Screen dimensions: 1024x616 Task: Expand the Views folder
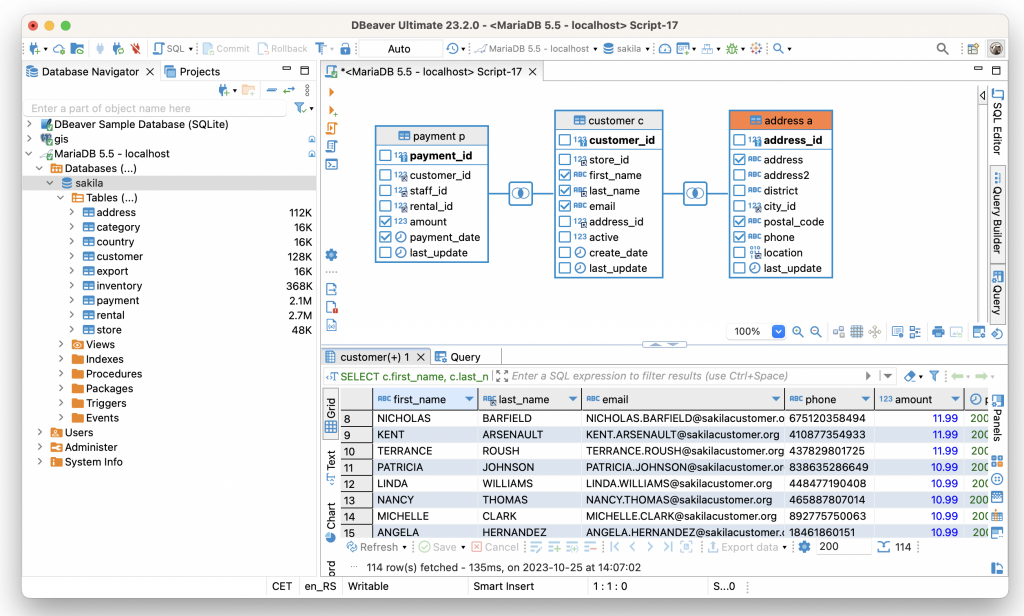(61, 344)
